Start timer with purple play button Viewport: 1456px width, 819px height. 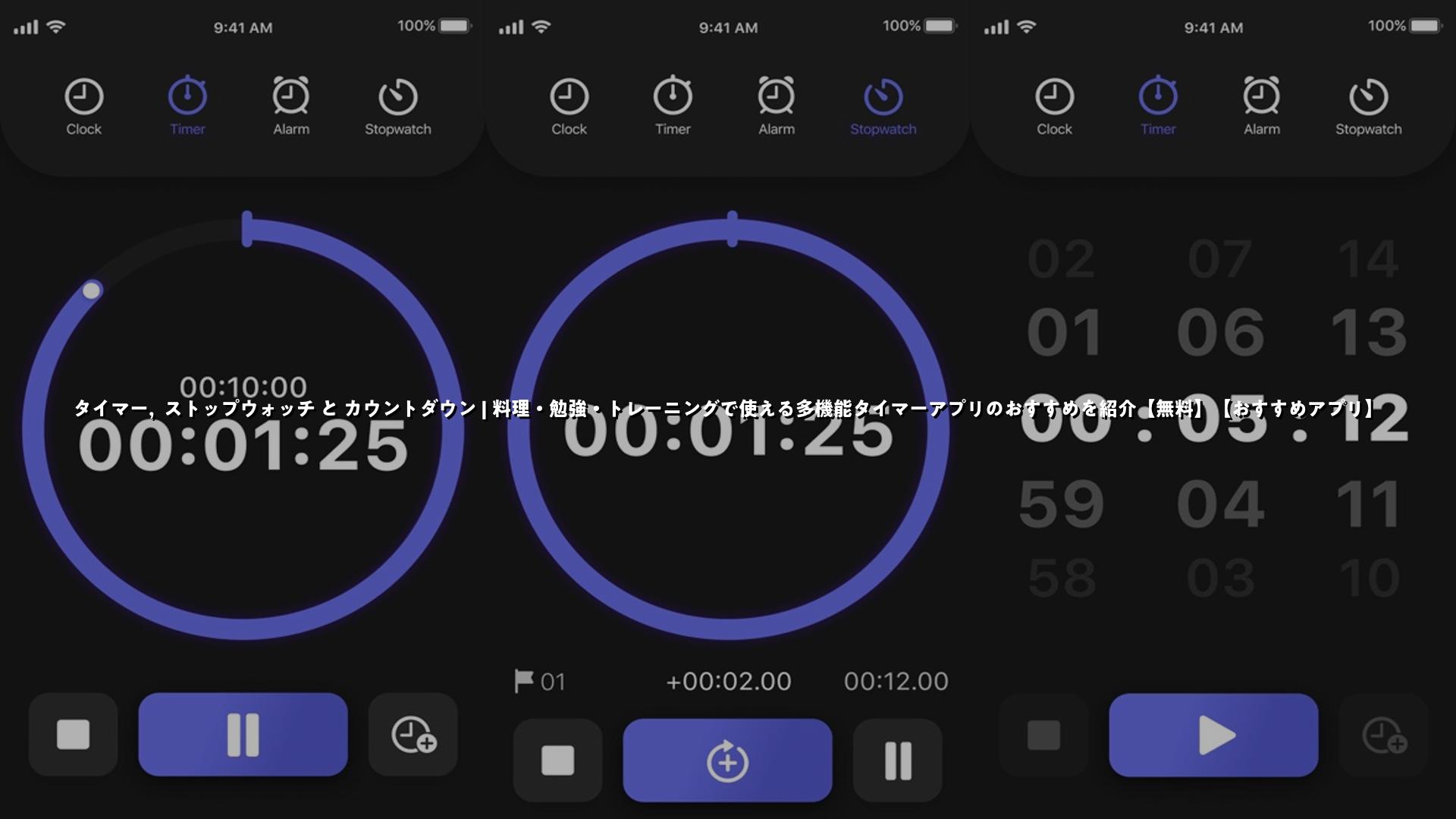point(1213,734)
